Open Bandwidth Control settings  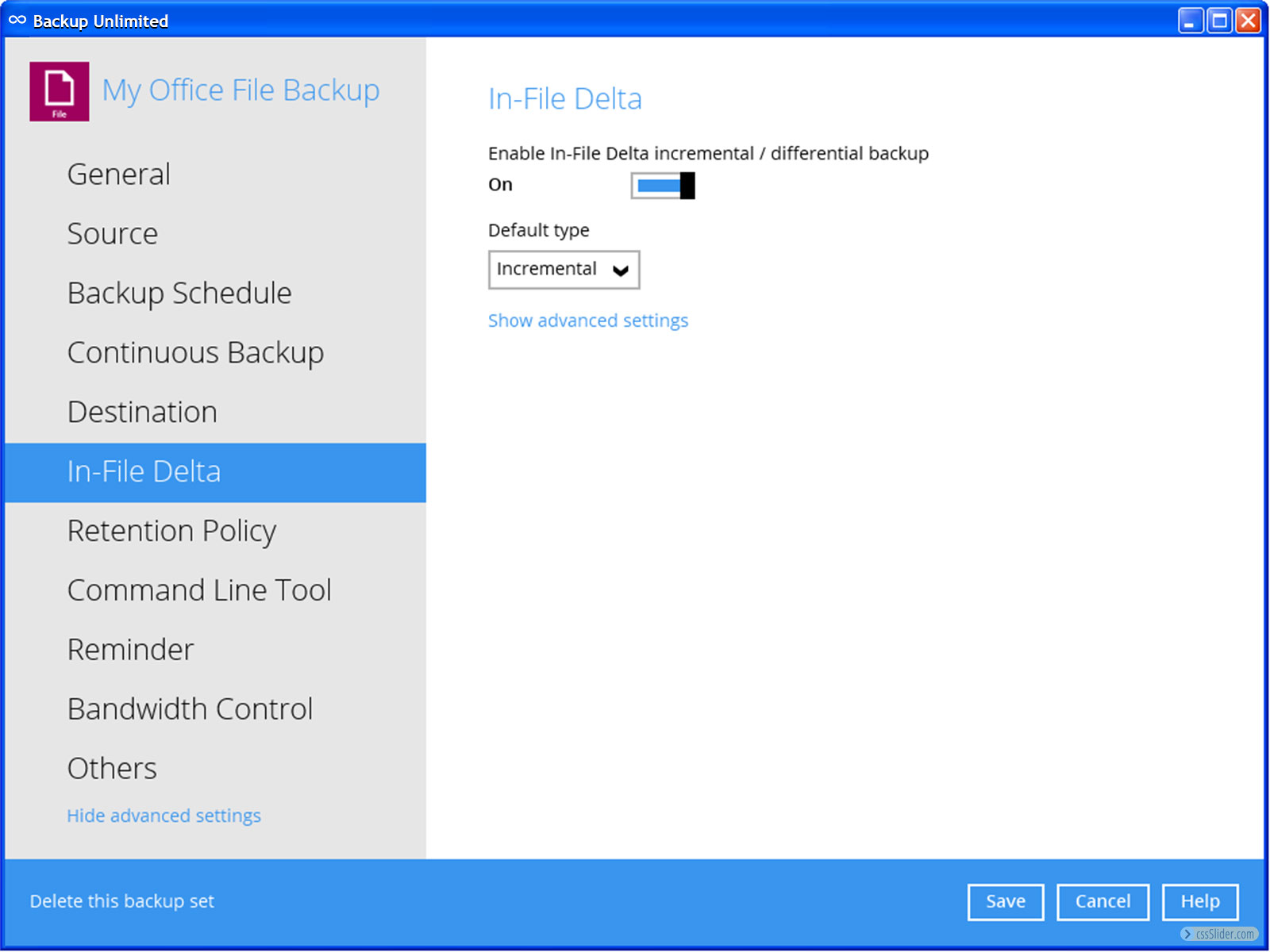click(x=190, y=709)
